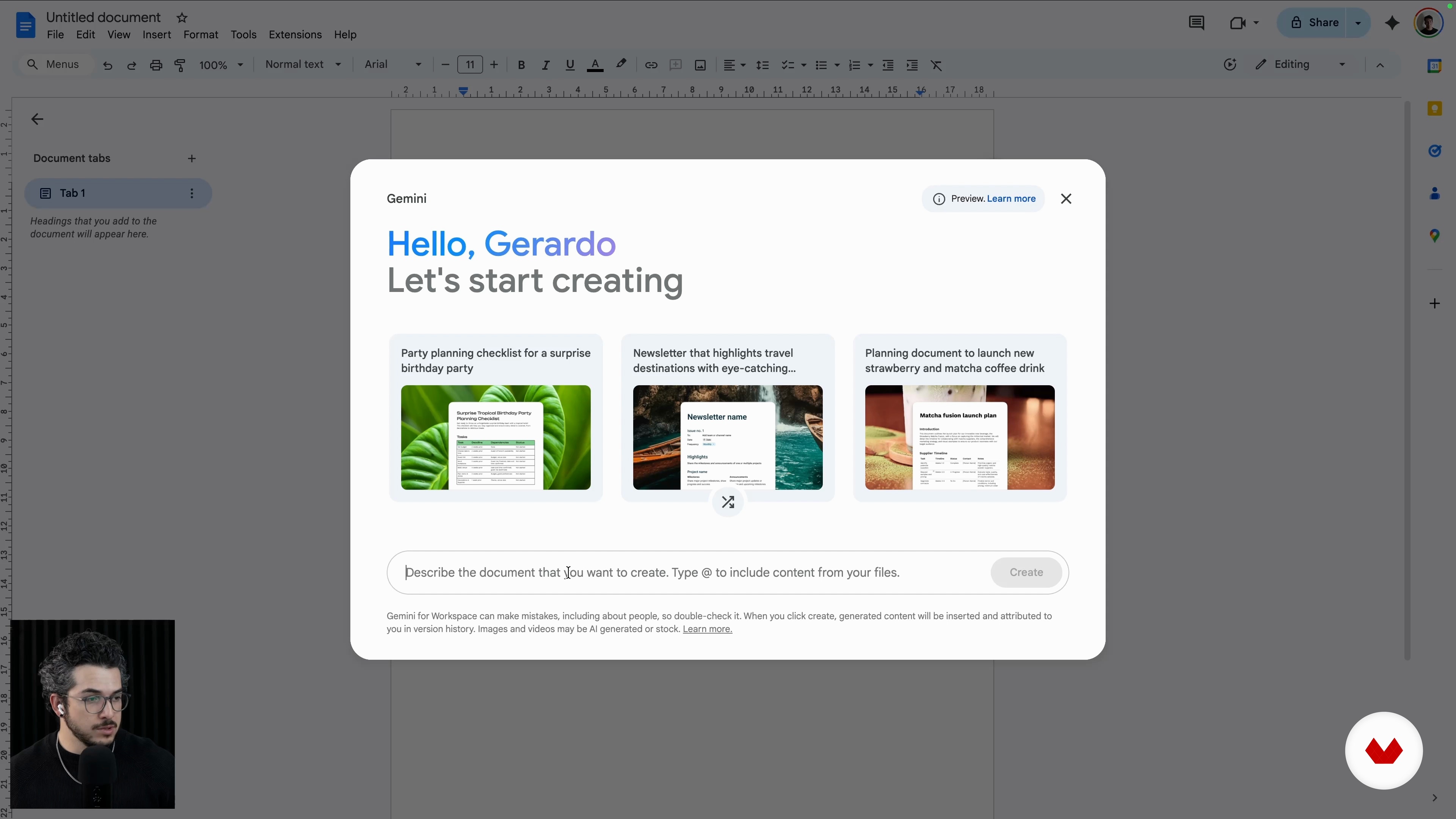This screenshot has height=819, width=1456.
Task: Open Tab 1 more options menu
Action: click(x=192, y=194)
